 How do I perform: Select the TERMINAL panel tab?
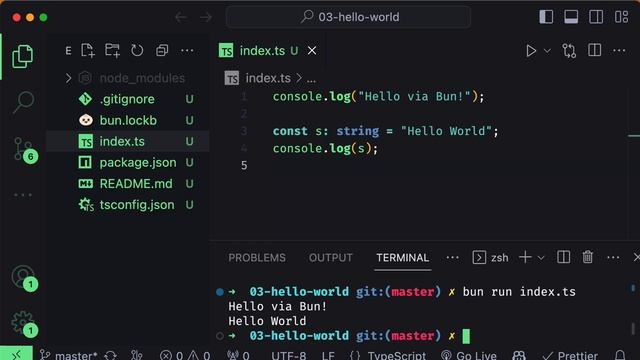[402, 258]
